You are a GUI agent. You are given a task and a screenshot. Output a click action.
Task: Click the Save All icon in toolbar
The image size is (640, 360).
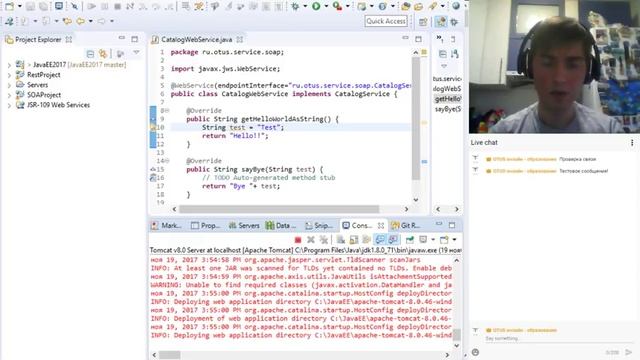point(43,6)
